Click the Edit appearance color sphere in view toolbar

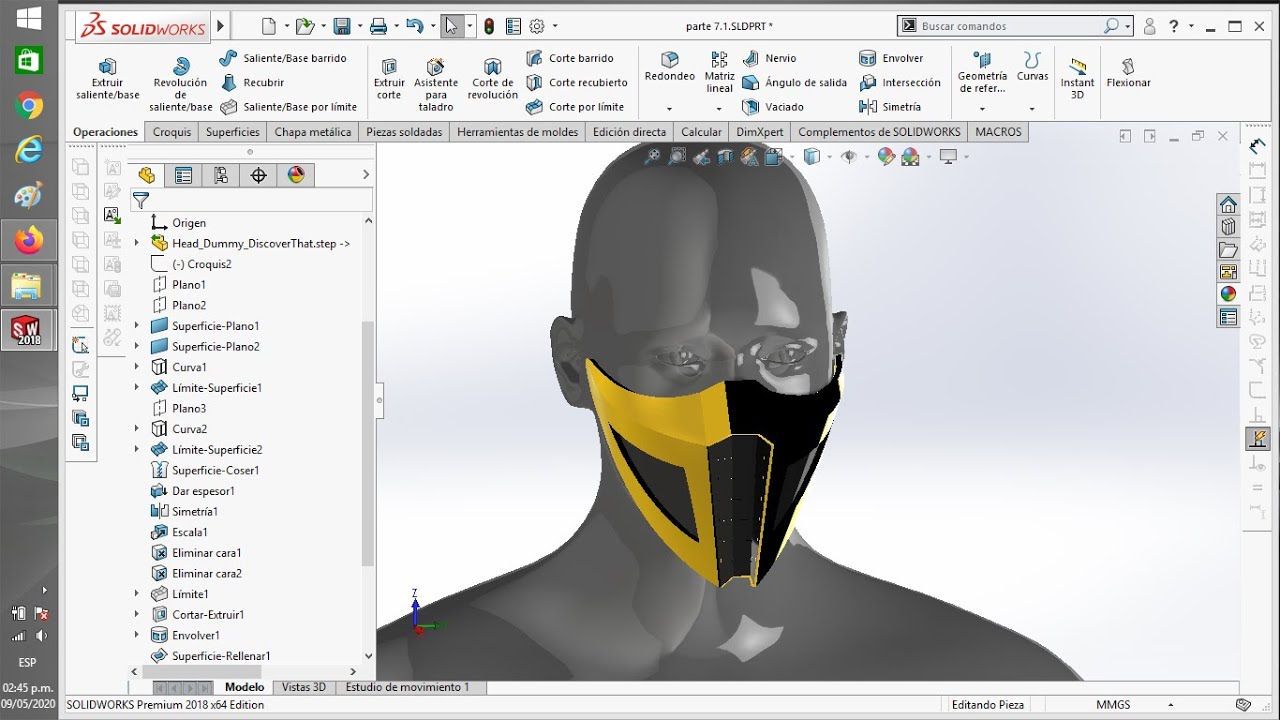click(886, 156)
